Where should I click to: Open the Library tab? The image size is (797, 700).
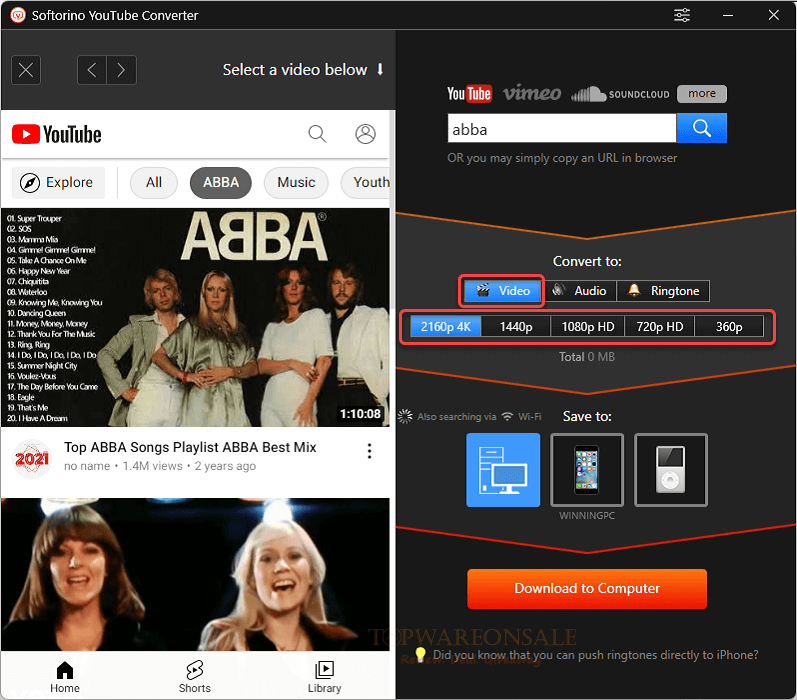point(324,677)
